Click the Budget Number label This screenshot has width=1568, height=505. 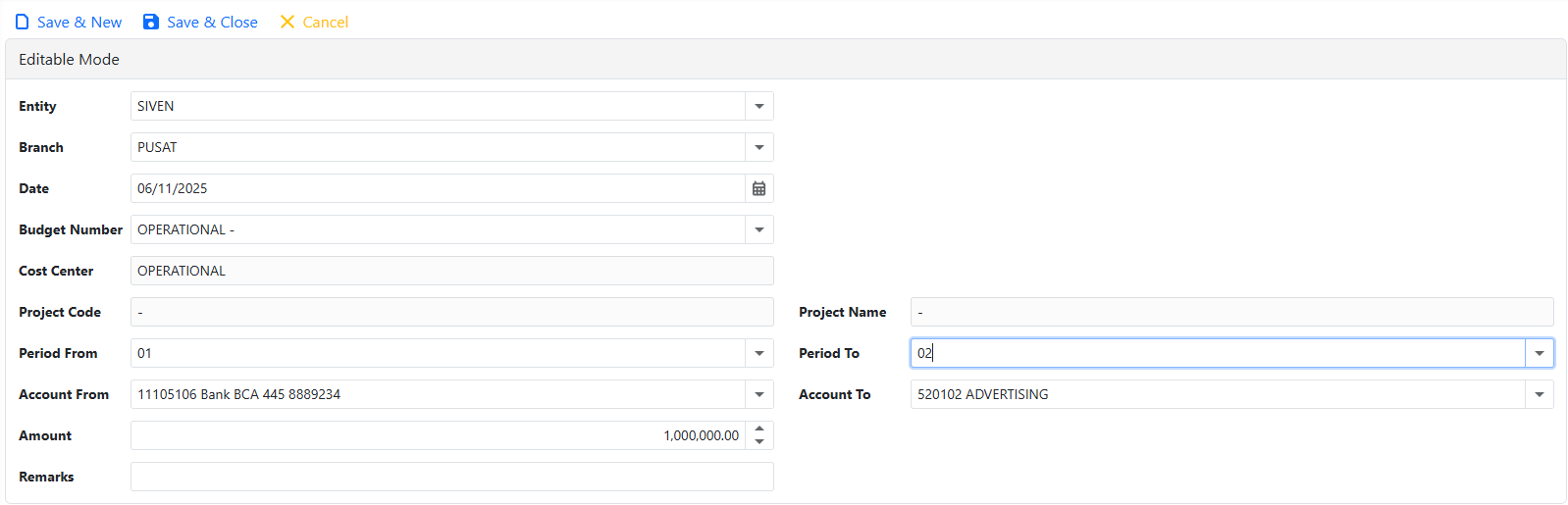(x=71, y=229)
